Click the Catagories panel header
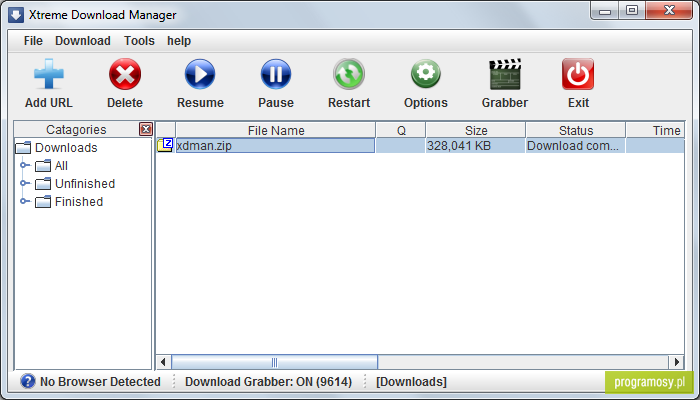Screen dimensions: 700x400 [76, 129]
